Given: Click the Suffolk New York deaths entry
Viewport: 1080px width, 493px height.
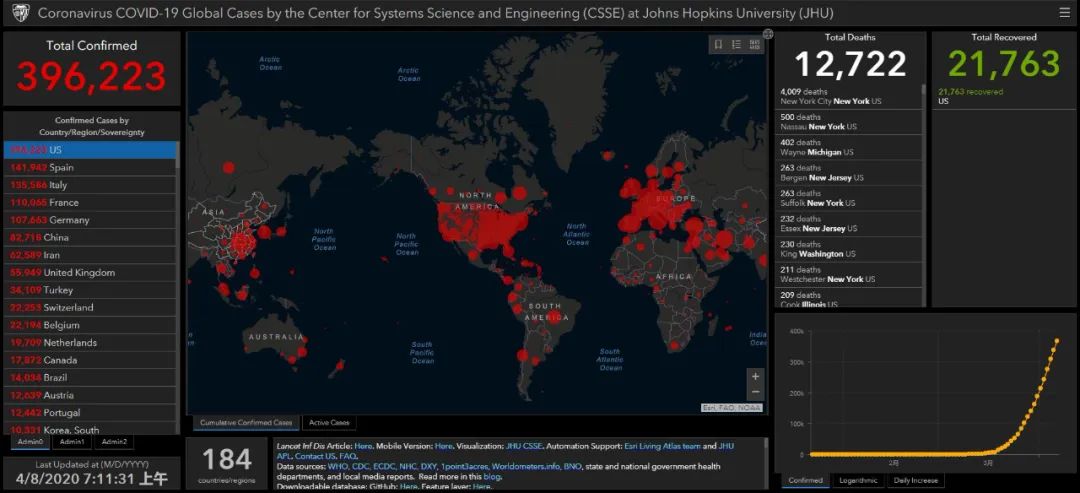Looking at the screenshot, I should 849,198.
